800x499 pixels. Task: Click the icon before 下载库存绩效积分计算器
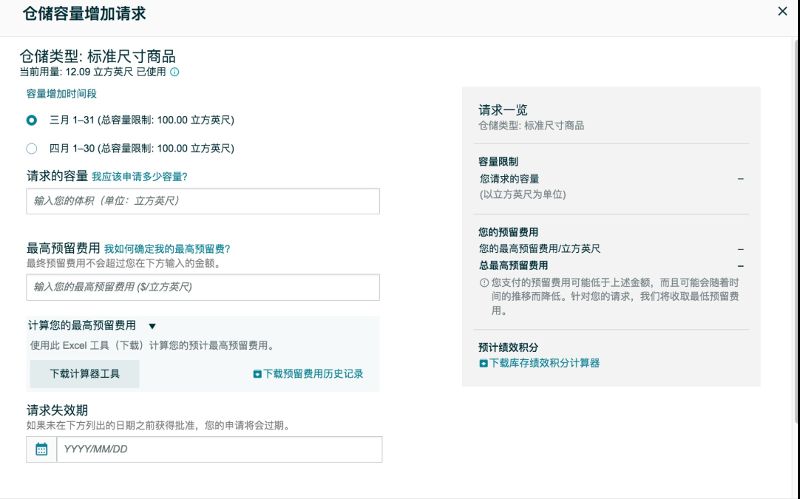point(483,363)
